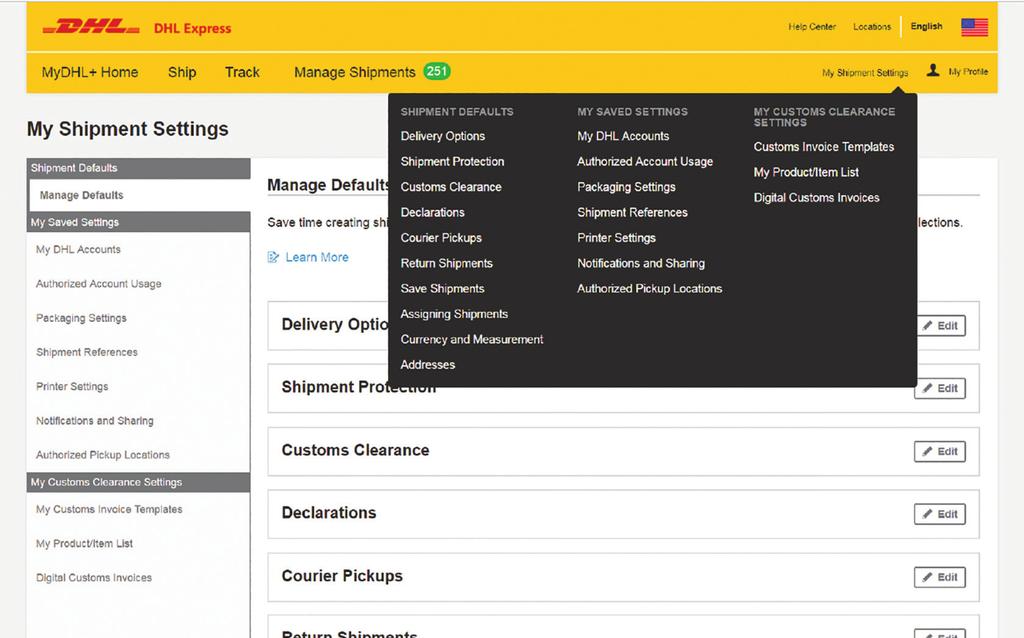The width and height of the screenshot is (1024, 638).
Task: Edit the Customs Clearance section
Action: pyautogui.click(x=940, y=451)
